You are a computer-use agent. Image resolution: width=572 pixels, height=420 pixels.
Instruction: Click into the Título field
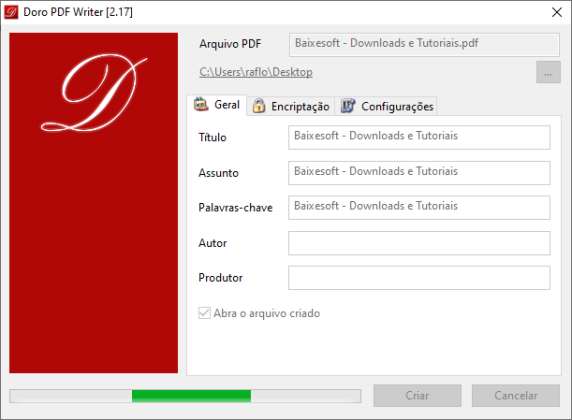click(419, 138)
